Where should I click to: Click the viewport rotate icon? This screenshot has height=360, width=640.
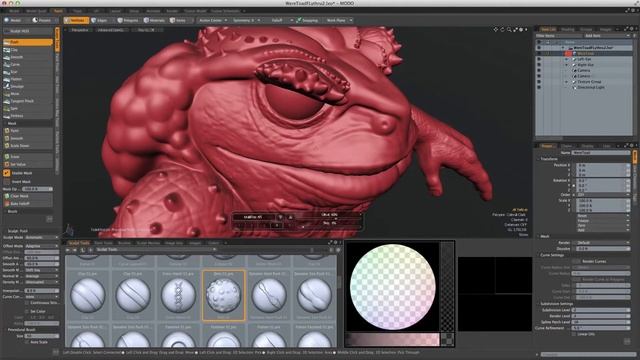pyautogui.click(x=502, y=30)
